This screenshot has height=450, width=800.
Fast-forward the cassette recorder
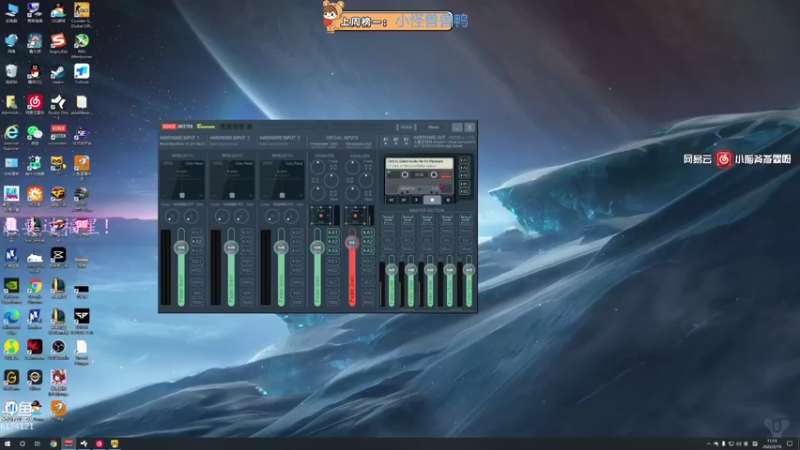tap(404, 200)
